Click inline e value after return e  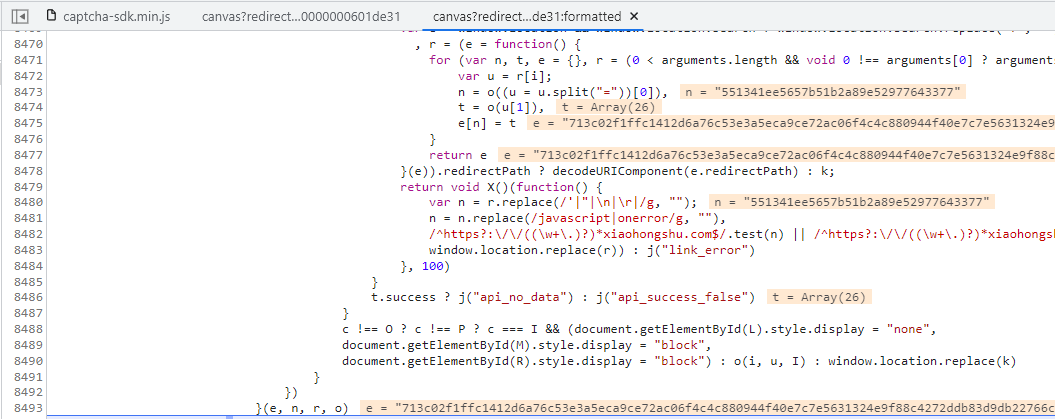pos(776,155)
